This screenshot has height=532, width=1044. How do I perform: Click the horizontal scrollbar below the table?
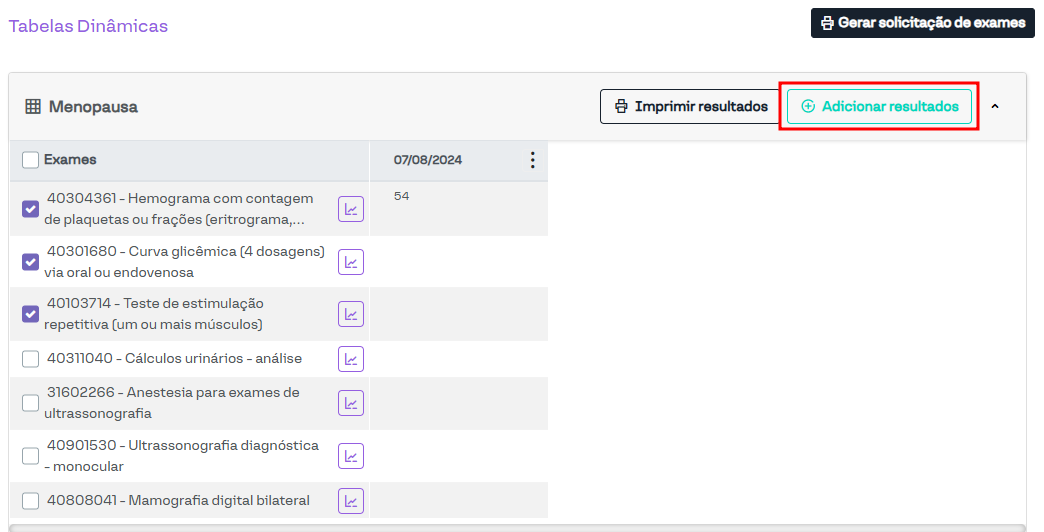(x=517, y=527)
